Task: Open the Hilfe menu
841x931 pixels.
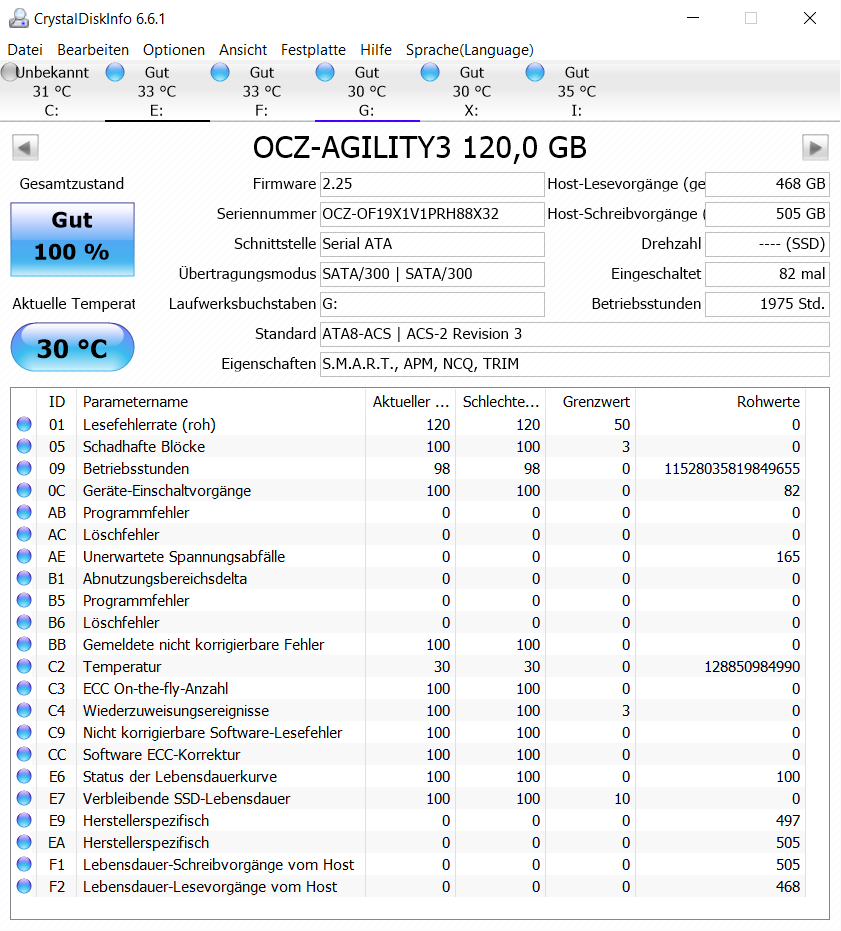Action: 376,50
